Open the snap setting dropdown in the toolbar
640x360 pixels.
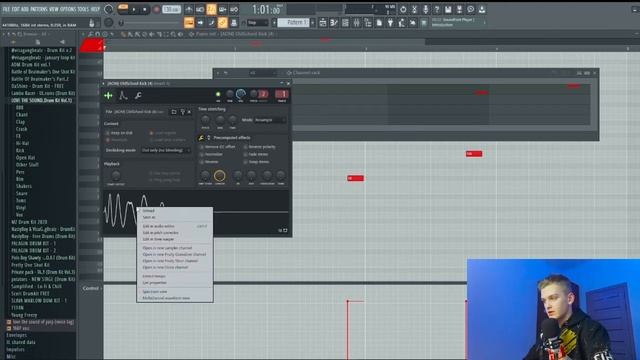tap(258, 23)
